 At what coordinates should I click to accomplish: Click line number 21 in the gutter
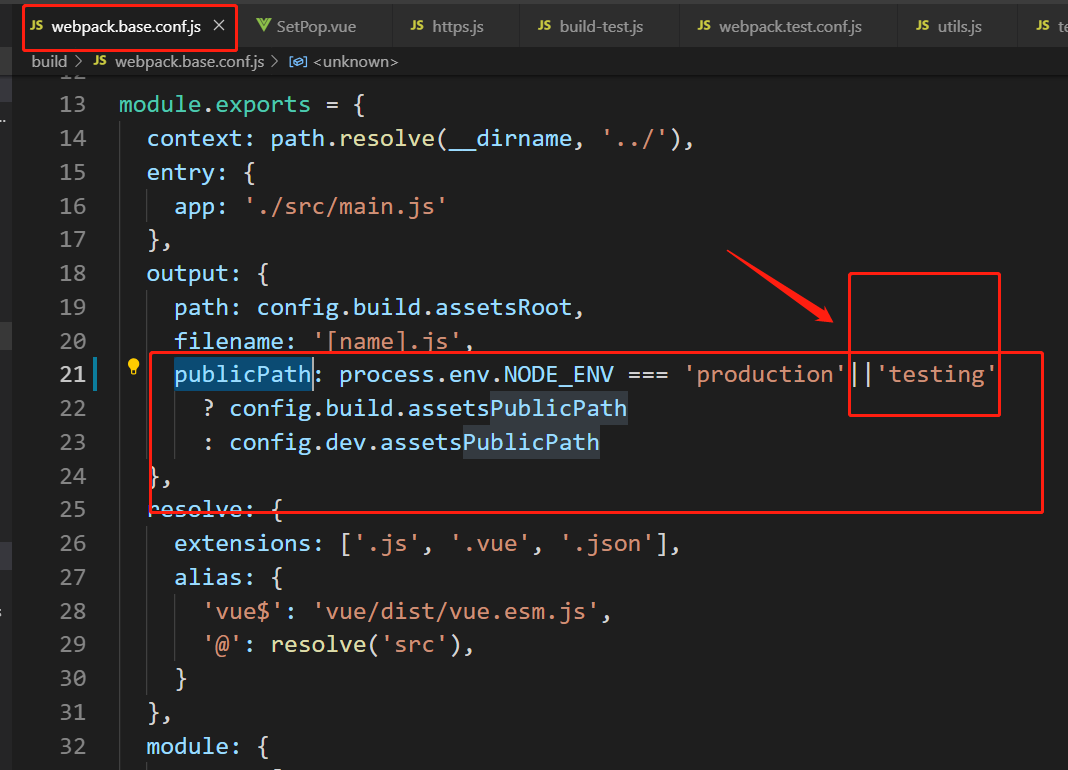coord(73,374)
